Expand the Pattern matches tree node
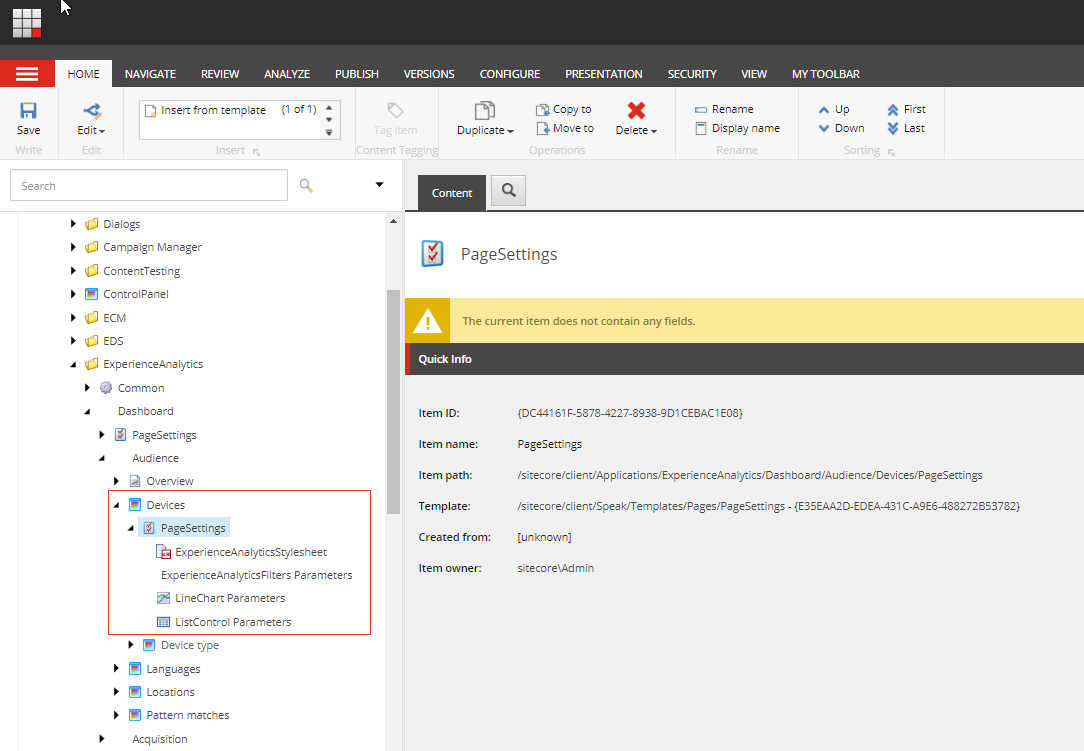The height and width of the screenshot is (751, 1084). (x=116, y=715)
